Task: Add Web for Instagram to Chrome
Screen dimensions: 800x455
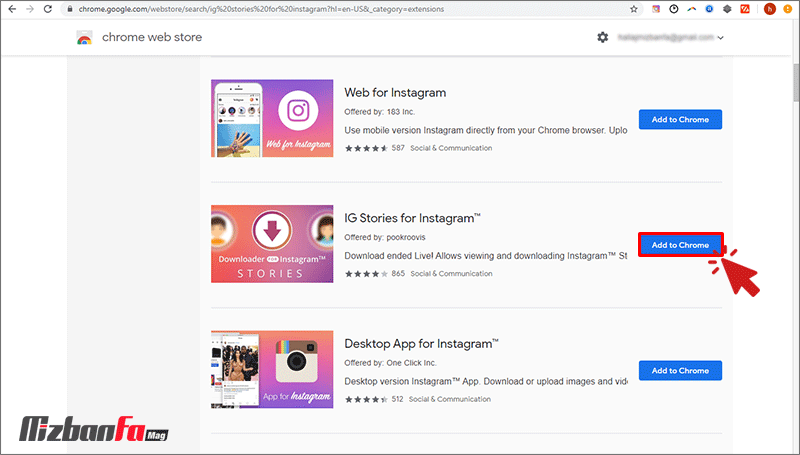Action: click(x=680, y=119)
